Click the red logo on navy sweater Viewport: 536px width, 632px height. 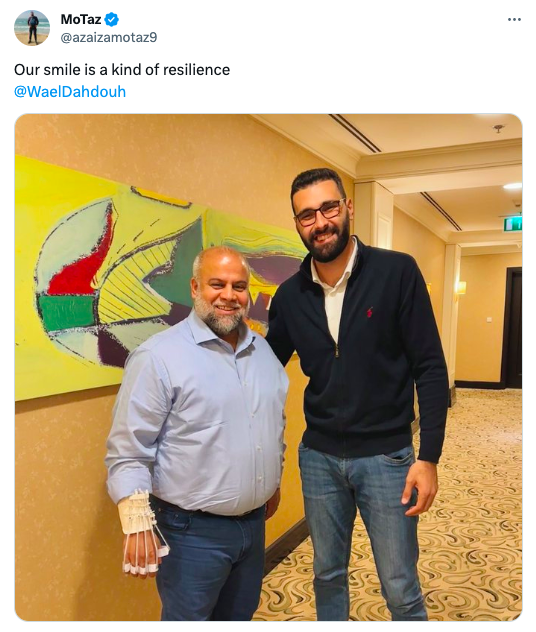(x=369, y=312)
